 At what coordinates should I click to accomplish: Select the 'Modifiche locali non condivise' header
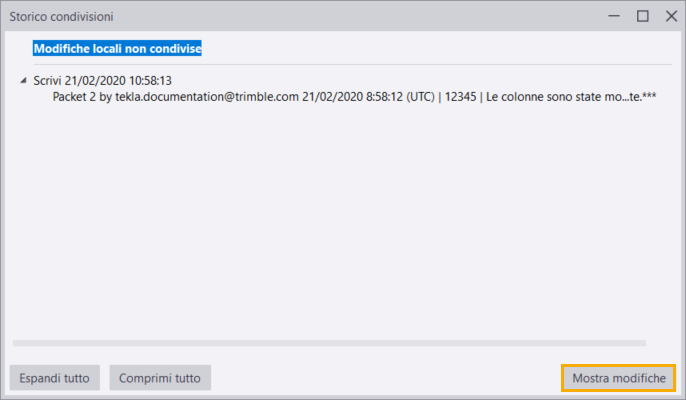118,48
